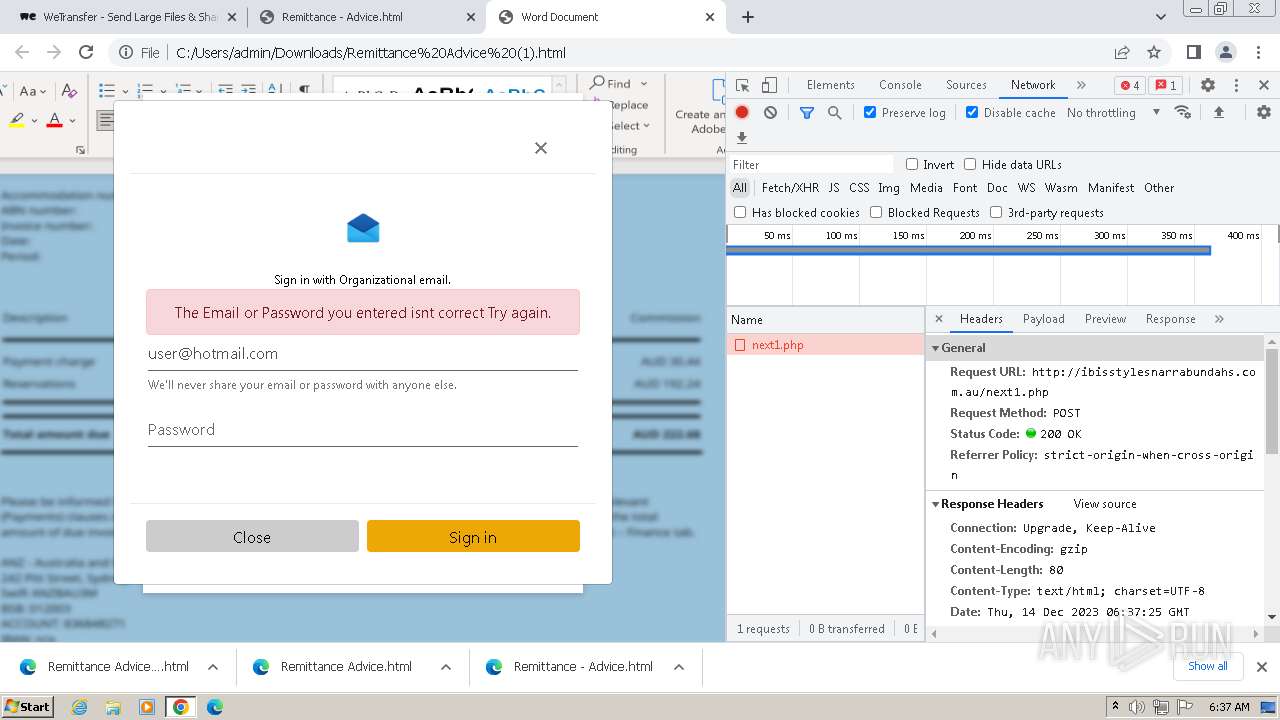Clear the network log
Image resolution: width=1280 pixels, height=720 pixels.
(x=770, y=113)
